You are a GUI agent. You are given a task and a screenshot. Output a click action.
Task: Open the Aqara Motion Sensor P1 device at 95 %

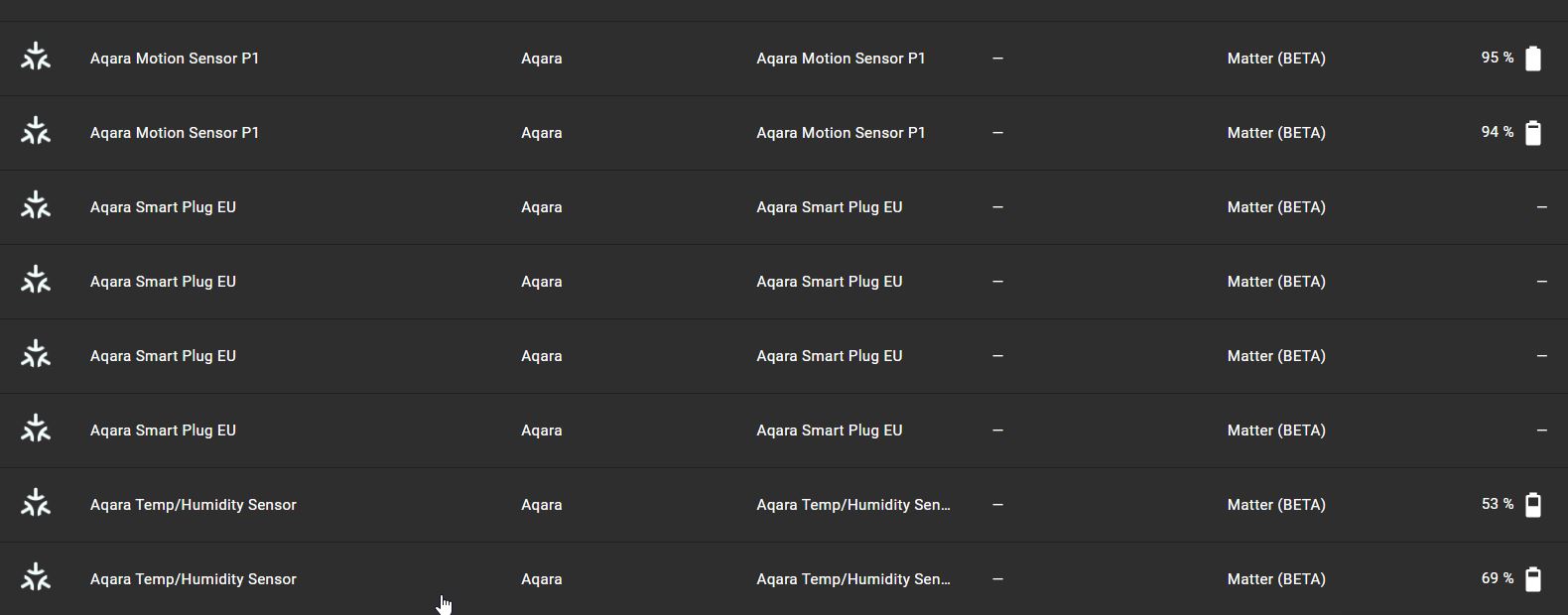(x=175, y=59)
